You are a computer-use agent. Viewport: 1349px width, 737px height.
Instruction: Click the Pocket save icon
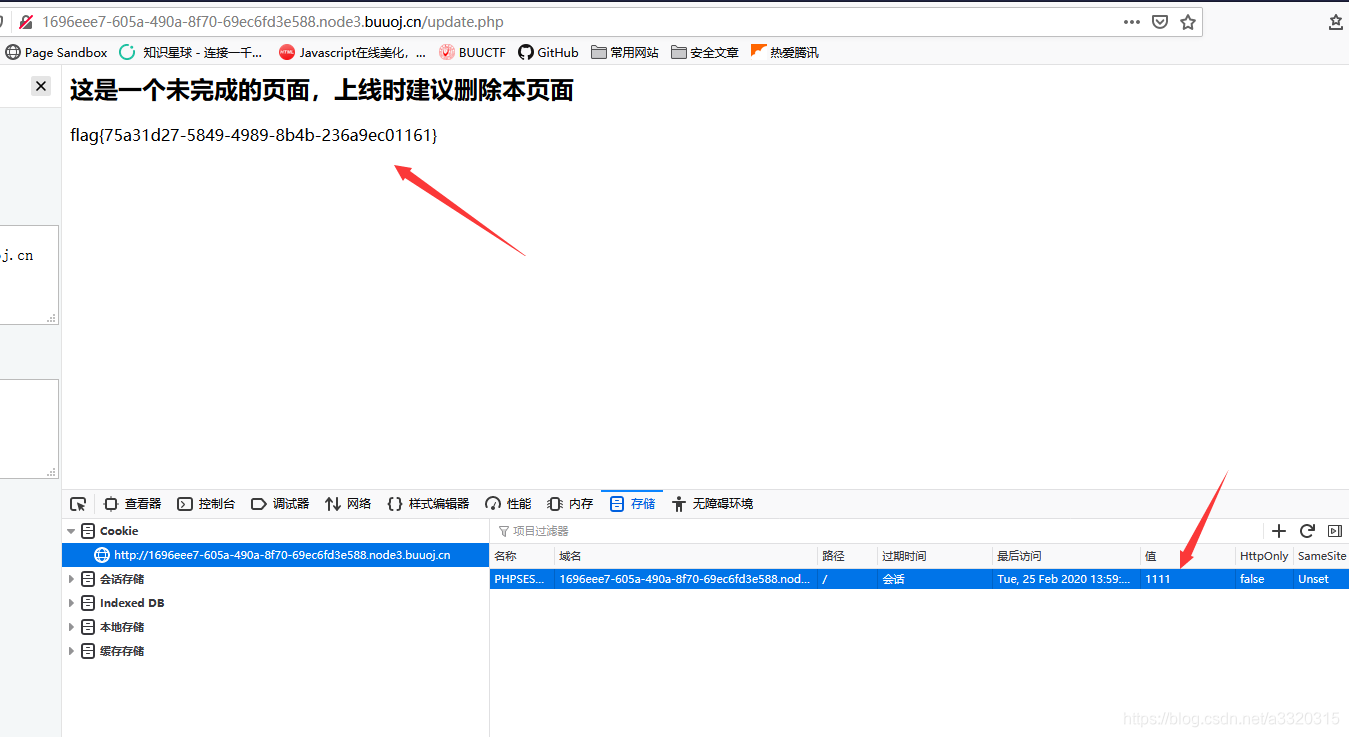[1160, 22]
